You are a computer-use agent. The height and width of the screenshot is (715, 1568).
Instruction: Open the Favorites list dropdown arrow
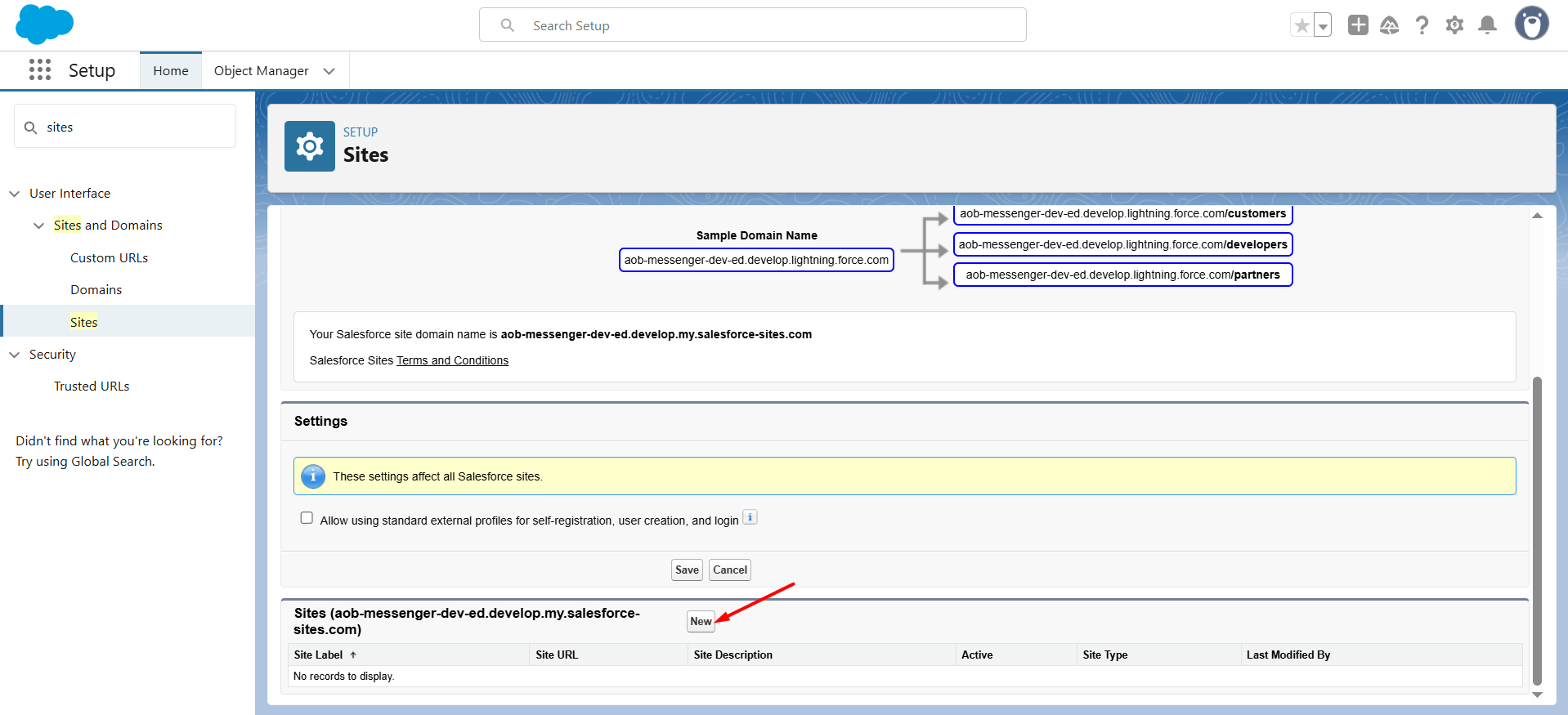coord(1323,25)
